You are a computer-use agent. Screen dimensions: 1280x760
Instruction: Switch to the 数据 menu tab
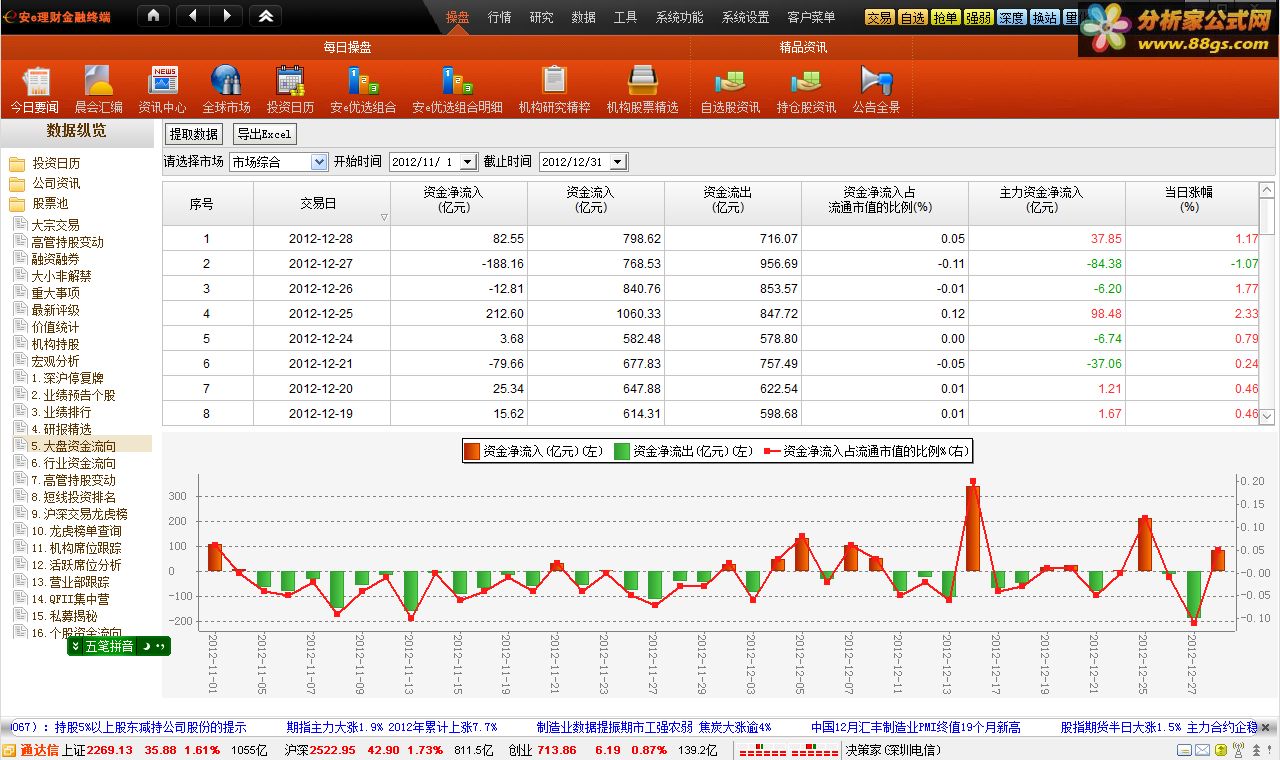click(583, 17)
